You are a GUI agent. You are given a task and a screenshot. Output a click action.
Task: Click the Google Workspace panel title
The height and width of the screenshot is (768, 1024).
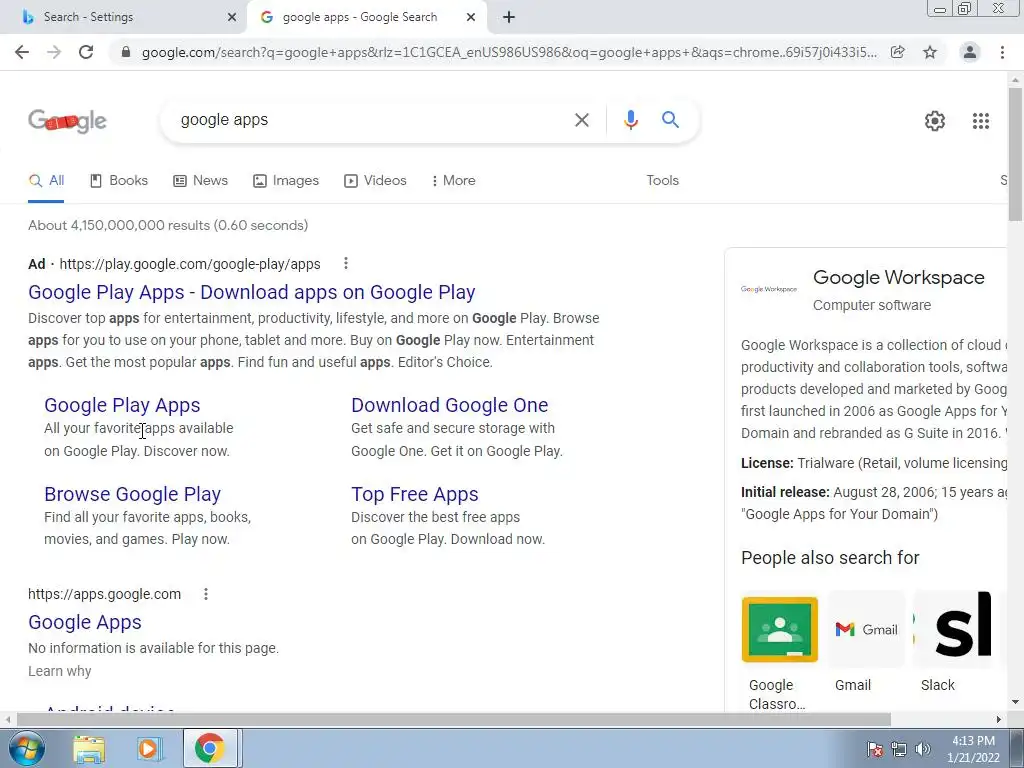899,278
